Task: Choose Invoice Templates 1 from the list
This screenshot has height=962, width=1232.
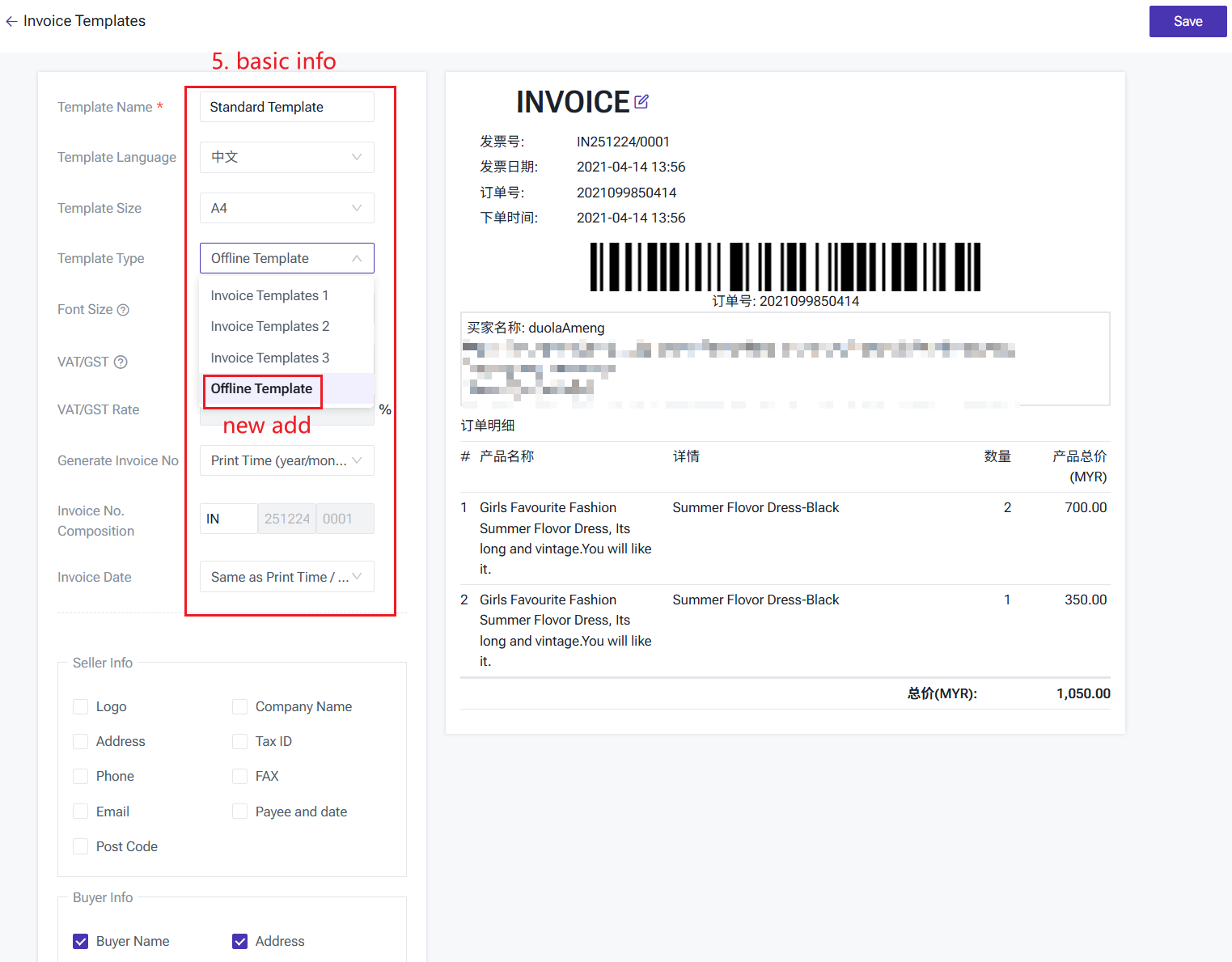Action: [269, 295]
